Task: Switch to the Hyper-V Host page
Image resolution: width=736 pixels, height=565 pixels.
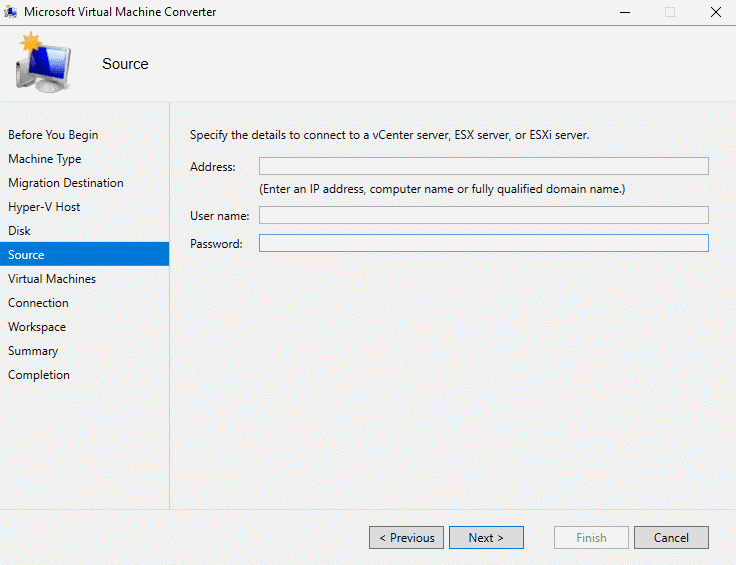Action: tap(44, 207)
